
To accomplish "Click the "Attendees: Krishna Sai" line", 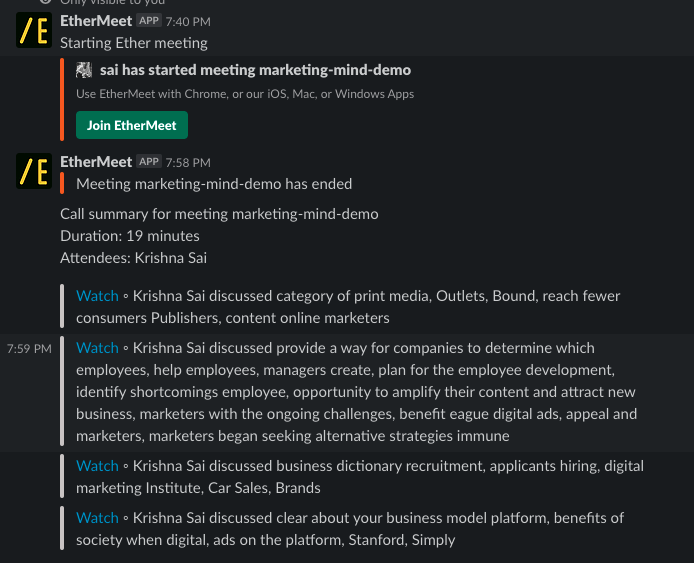I will 133,258.
